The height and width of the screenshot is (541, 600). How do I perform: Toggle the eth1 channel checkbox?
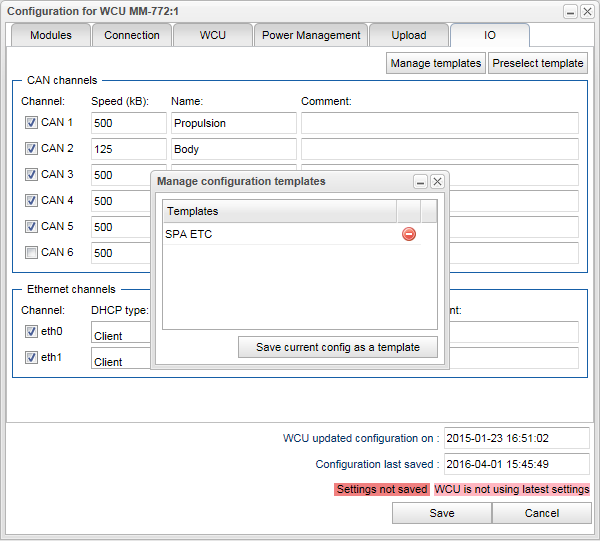pos(32,357)
